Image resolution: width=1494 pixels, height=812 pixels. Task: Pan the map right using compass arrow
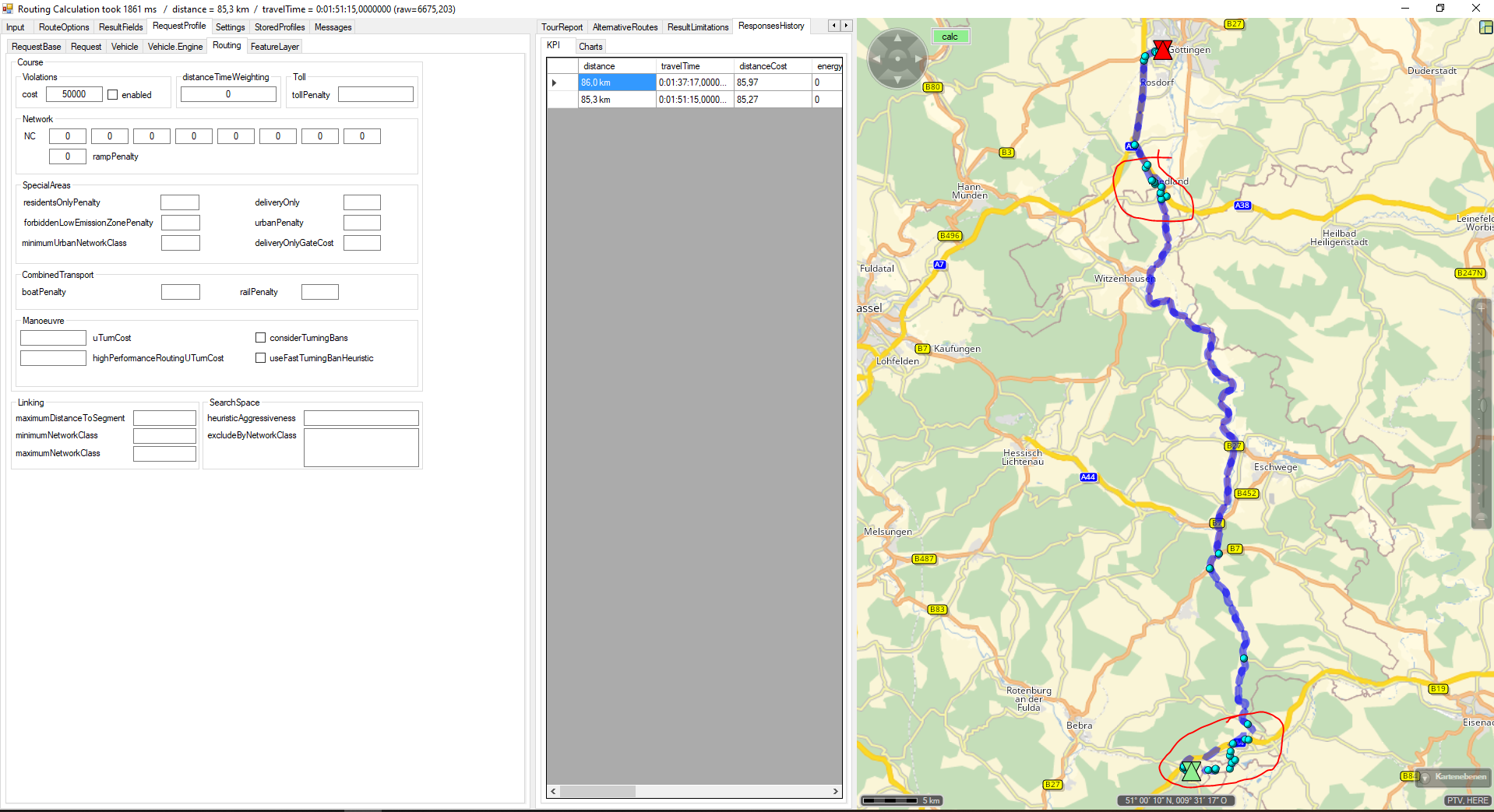click(919, 59)
